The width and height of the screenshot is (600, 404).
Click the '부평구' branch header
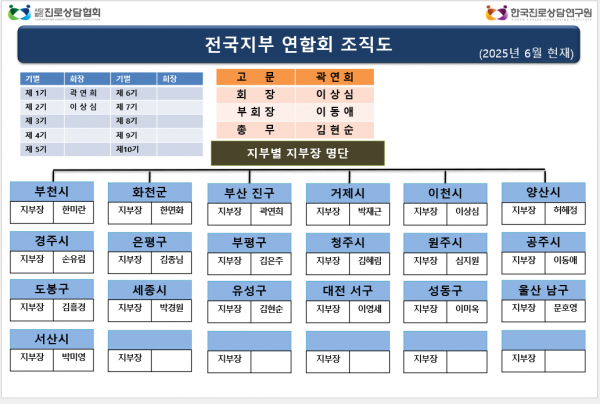(249, 243)
